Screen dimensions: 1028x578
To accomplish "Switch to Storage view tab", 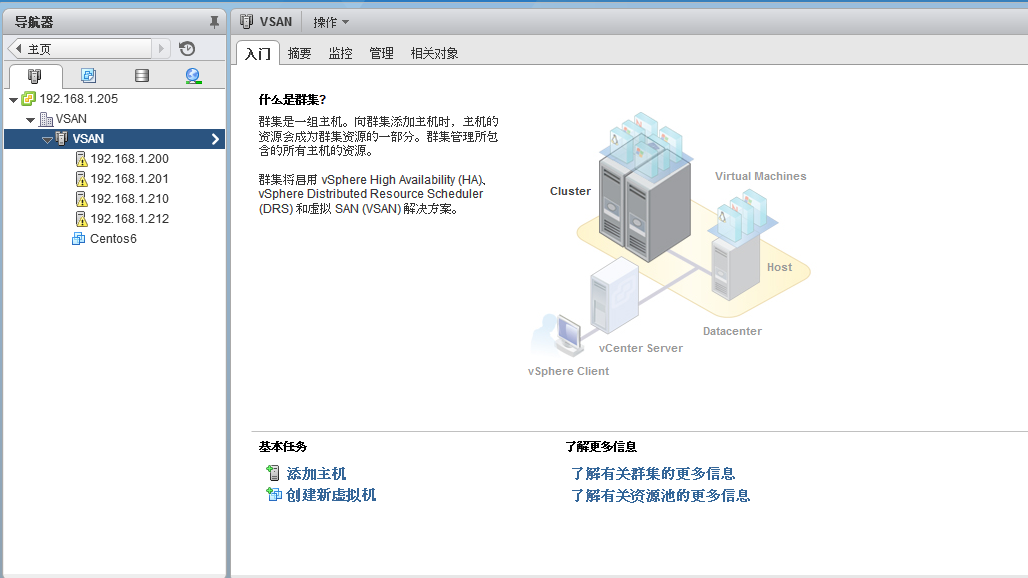I will [x=142, y=75].
